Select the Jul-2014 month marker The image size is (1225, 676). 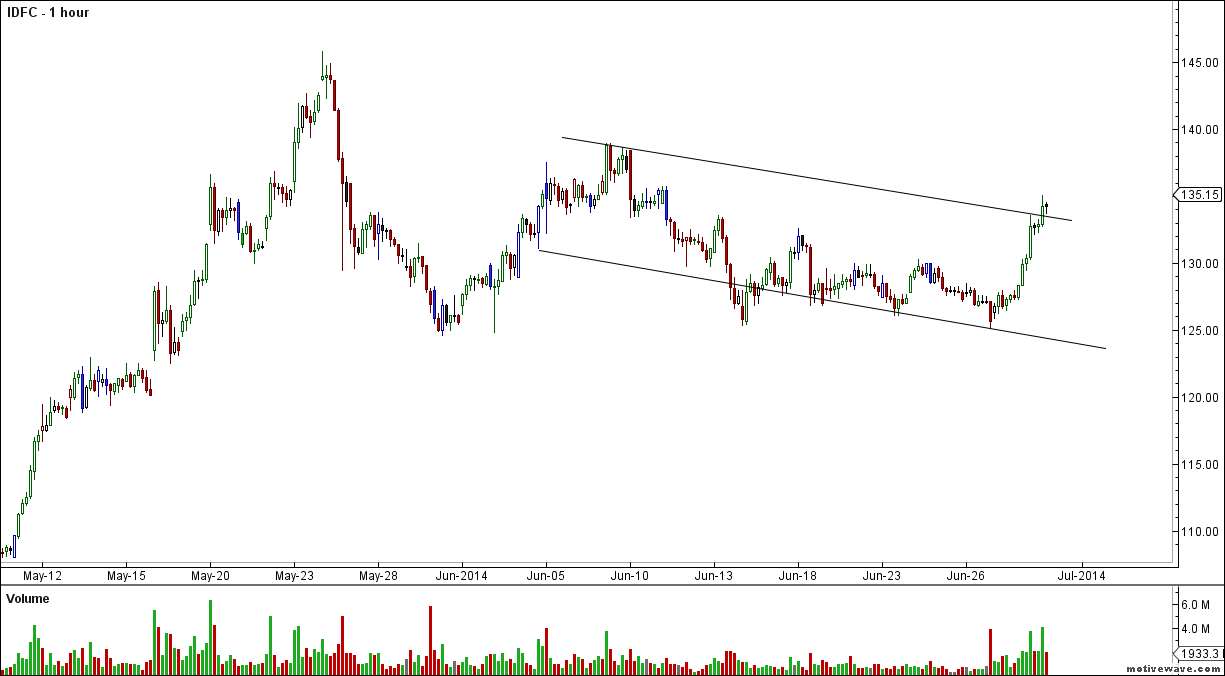[x=1081, y=576]
